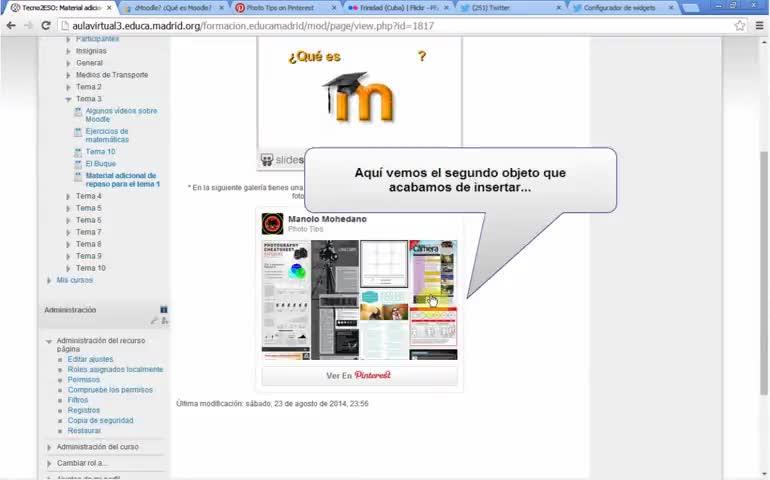Open the Tema 8 section link
Image resolution: width=770 pixels, height=480 pixels.
(x=88, y=244)
